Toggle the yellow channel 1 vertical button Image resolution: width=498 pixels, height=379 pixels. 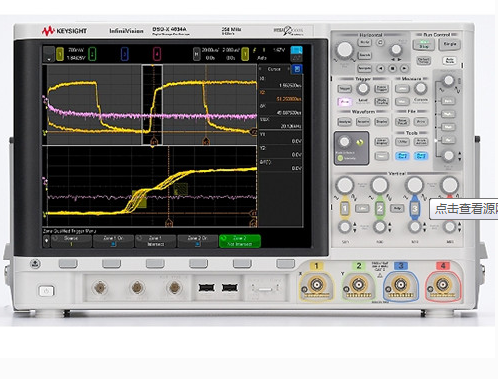(345, 208)
